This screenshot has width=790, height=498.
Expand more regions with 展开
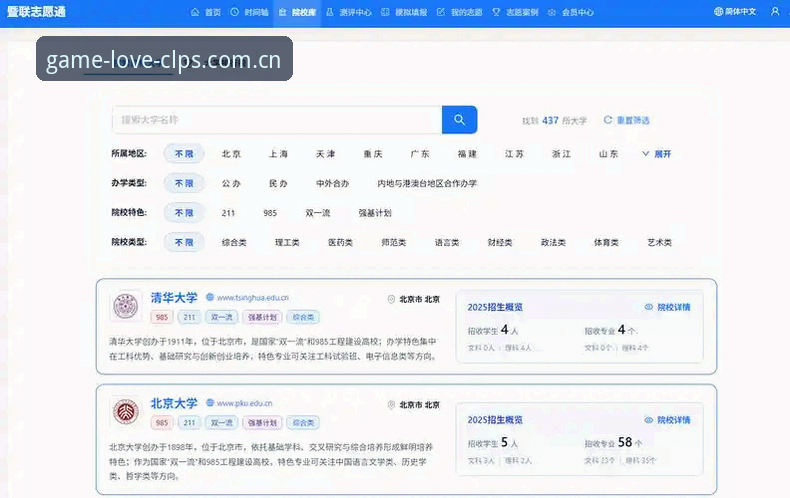(x=656, y=154)
